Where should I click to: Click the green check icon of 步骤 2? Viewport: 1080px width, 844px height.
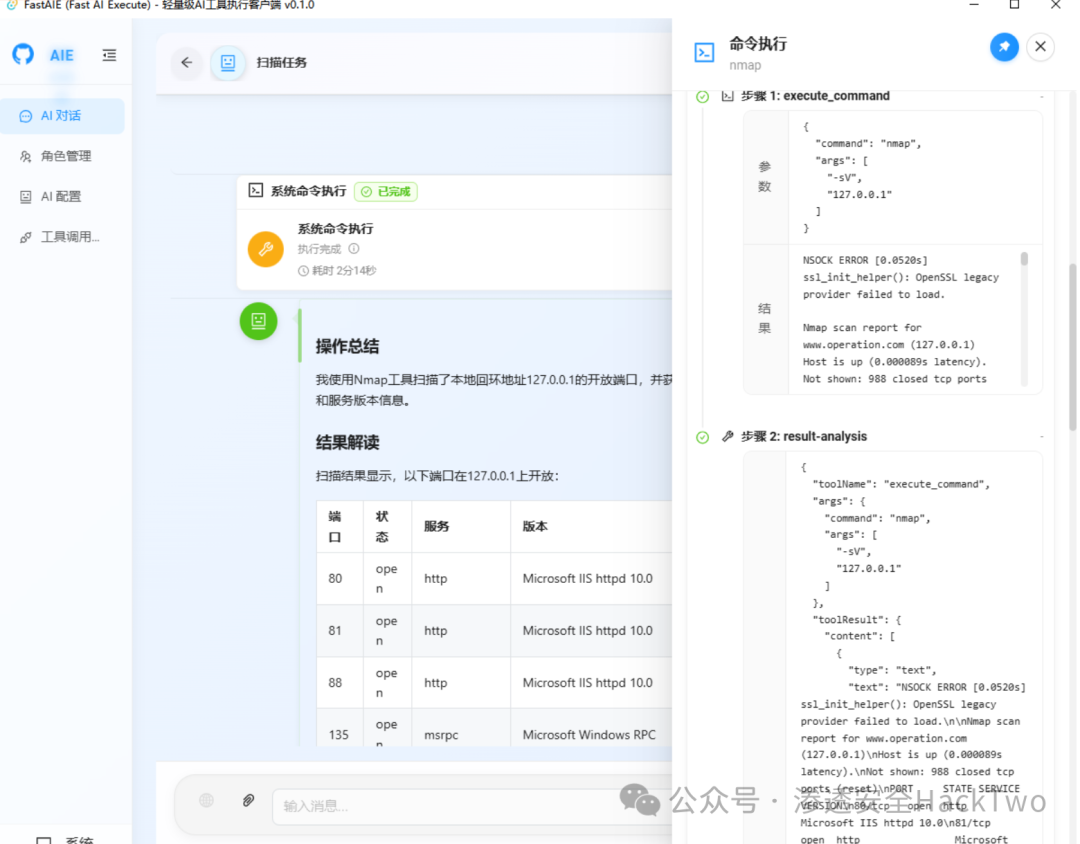(703, 438)
